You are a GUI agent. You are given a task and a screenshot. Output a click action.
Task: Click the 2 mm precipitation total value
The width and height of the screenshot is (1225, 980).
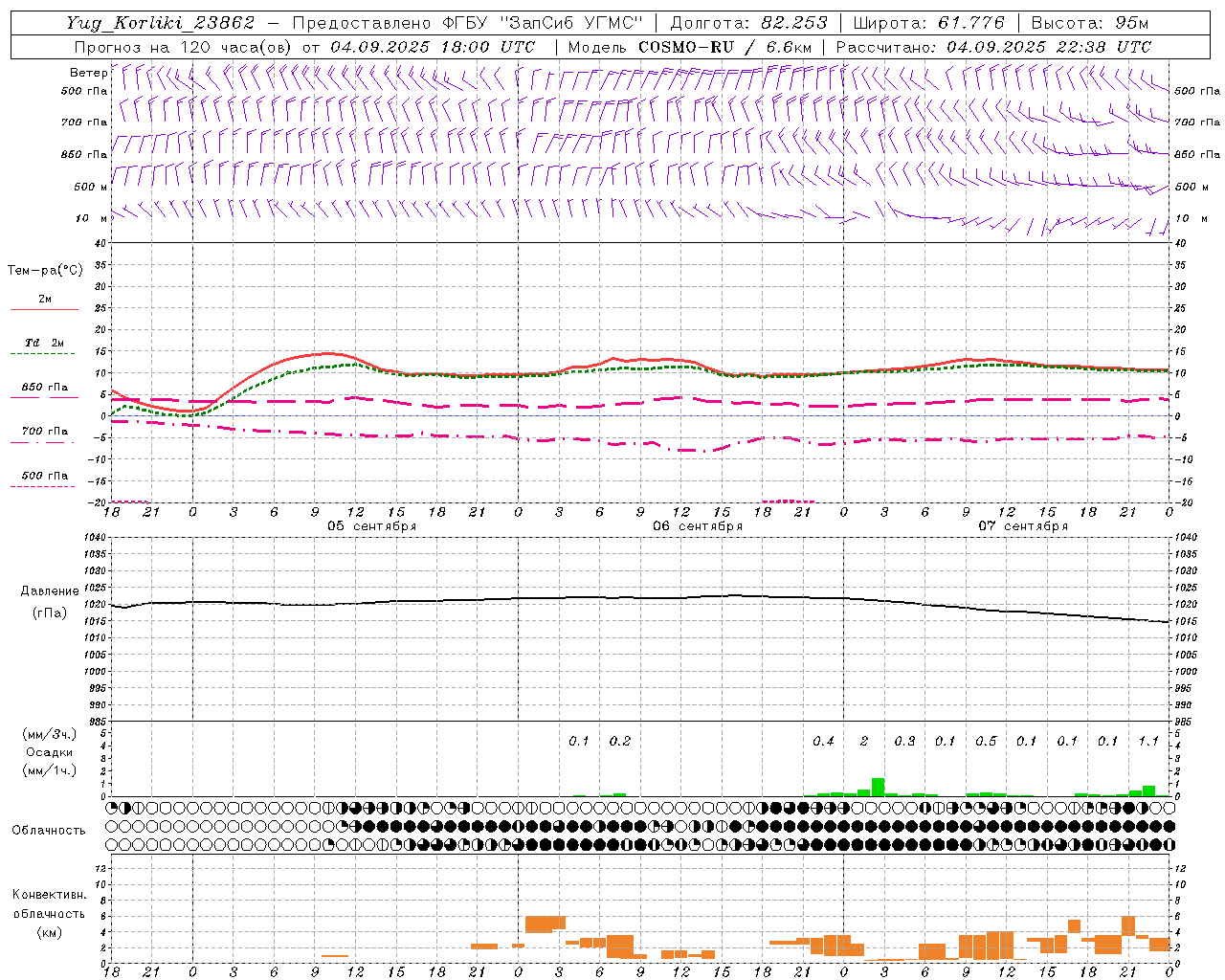864,741
